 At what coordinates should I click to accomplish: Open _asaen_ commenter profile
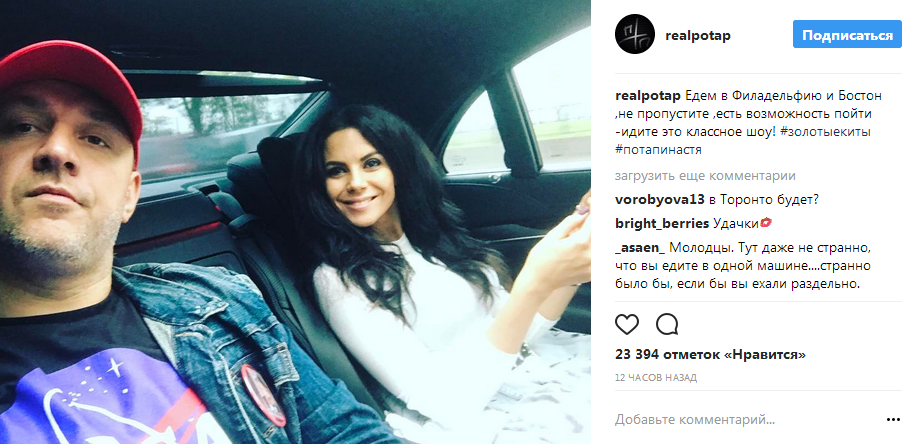pyautogui.click(x=641, y=248)
